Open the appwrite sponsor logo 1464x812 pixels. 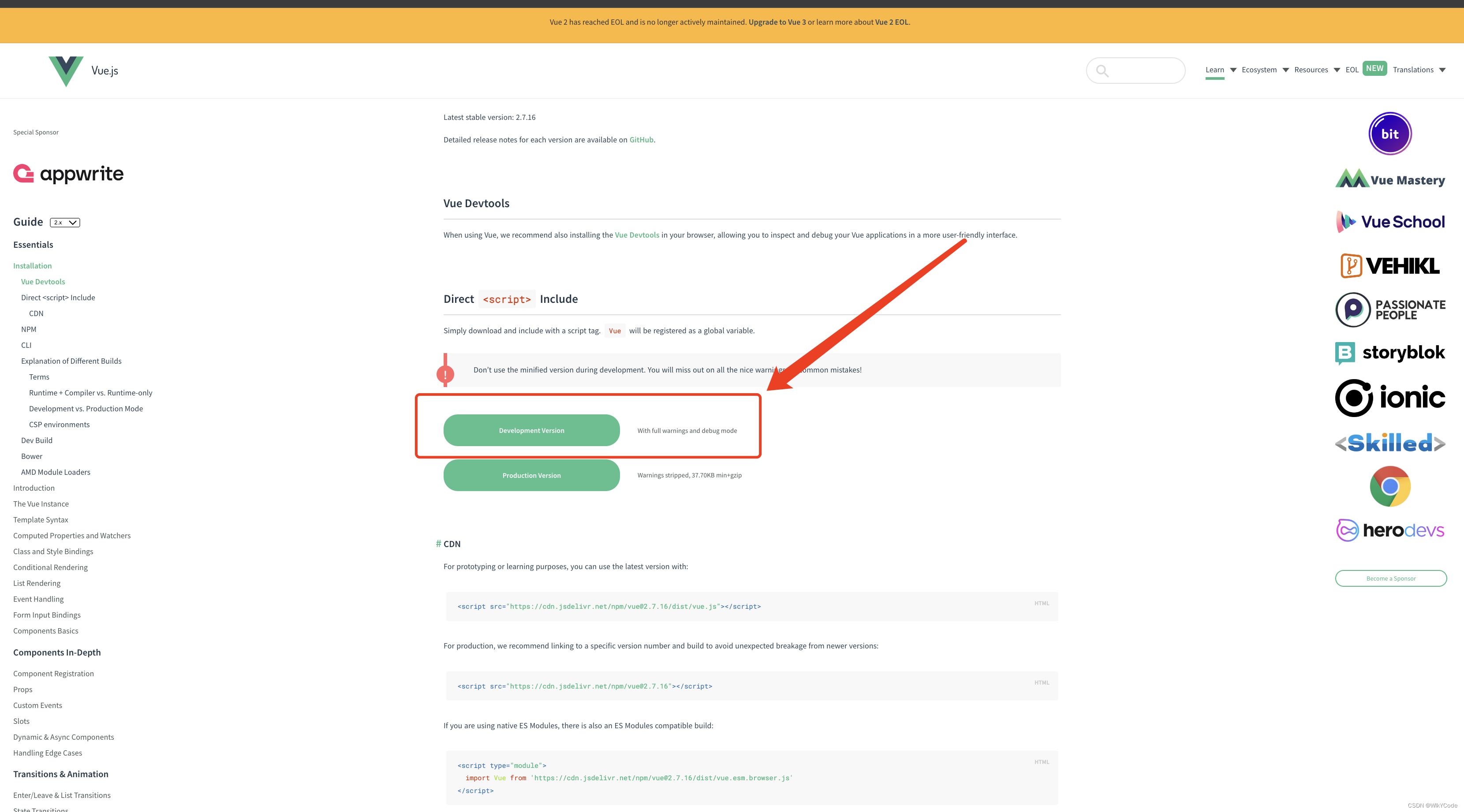click(x=68, y=173)
